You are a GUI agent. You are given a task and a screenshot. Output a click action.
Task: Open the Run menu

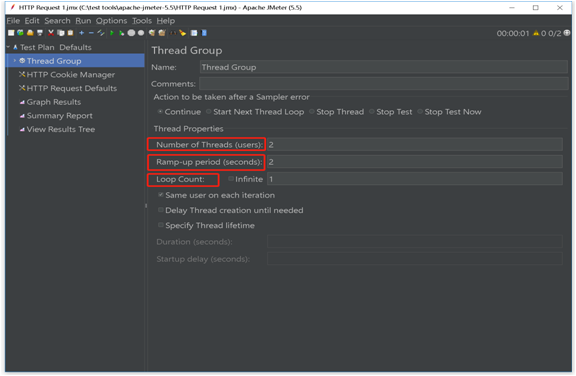pyautogui.click(x=83, y=21)
